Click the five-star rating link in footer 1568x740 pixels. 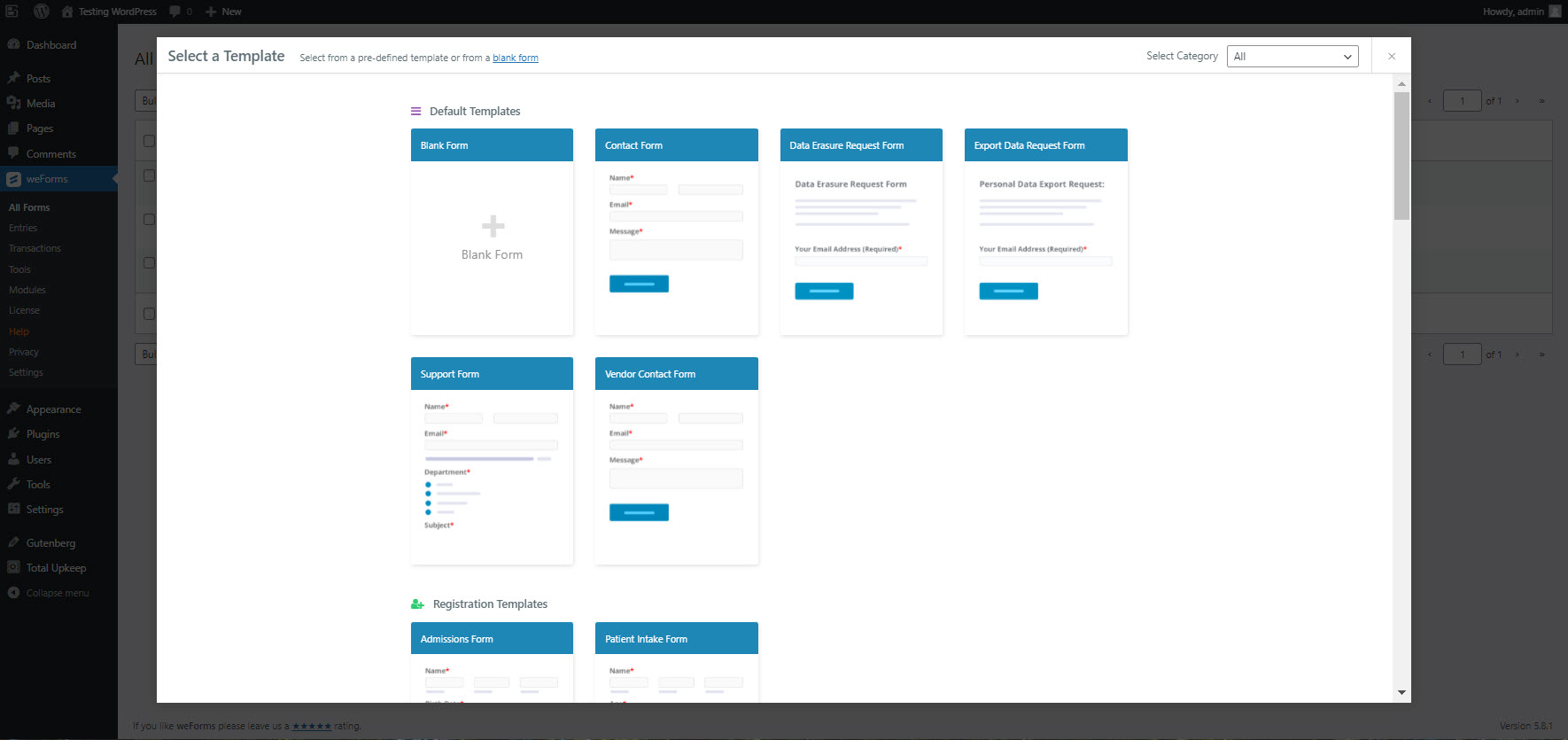[312, 727]
